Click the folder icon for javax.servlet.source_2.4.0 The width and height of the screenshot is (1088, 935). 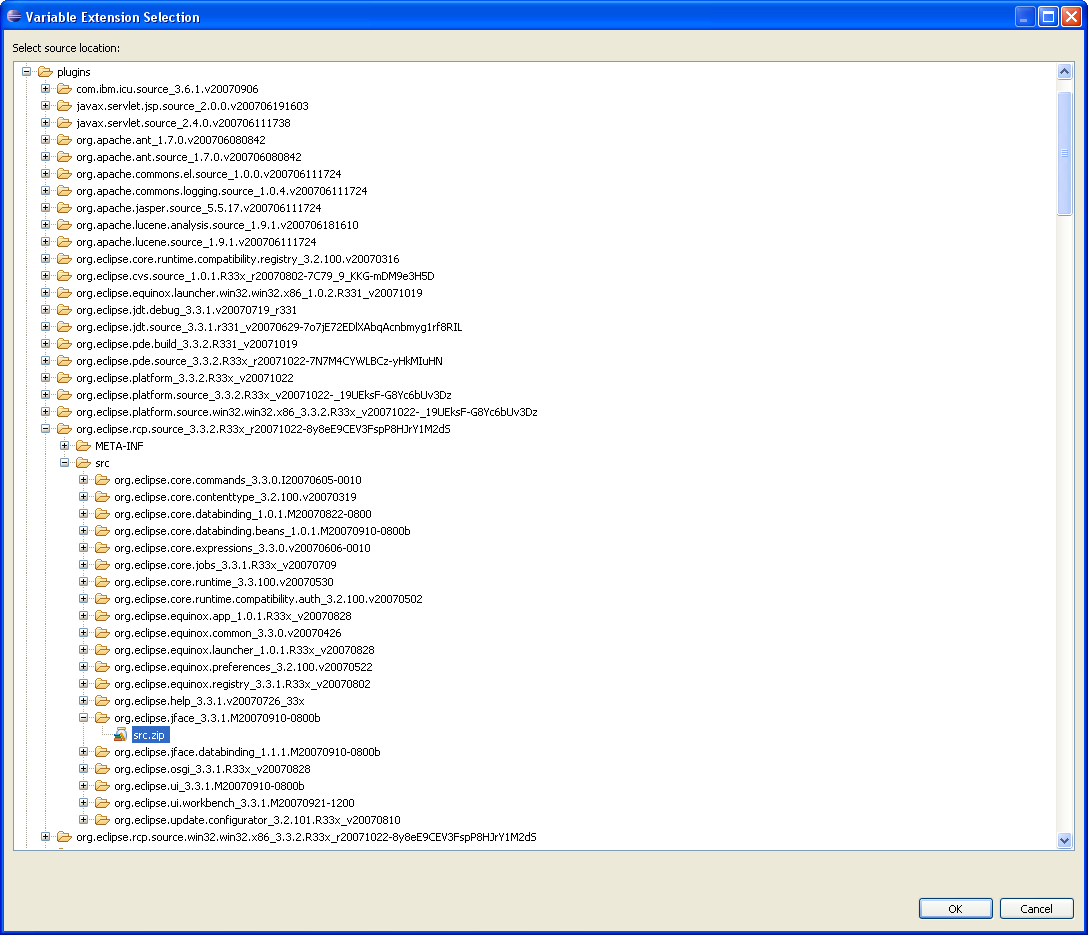tap(65, 123)
